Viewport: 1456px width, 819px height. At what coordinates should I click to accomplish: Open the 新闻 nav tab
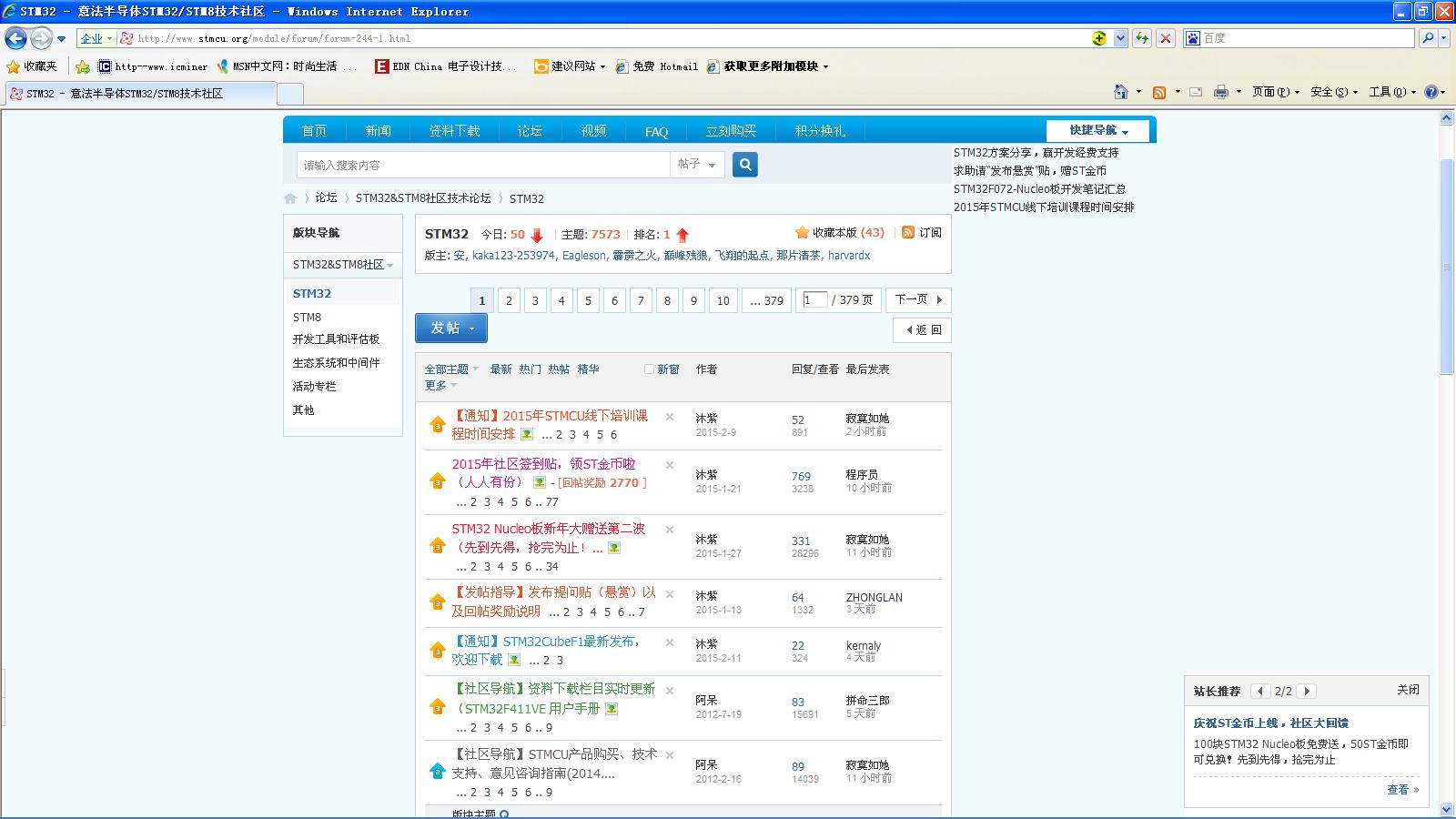point(378,131)
